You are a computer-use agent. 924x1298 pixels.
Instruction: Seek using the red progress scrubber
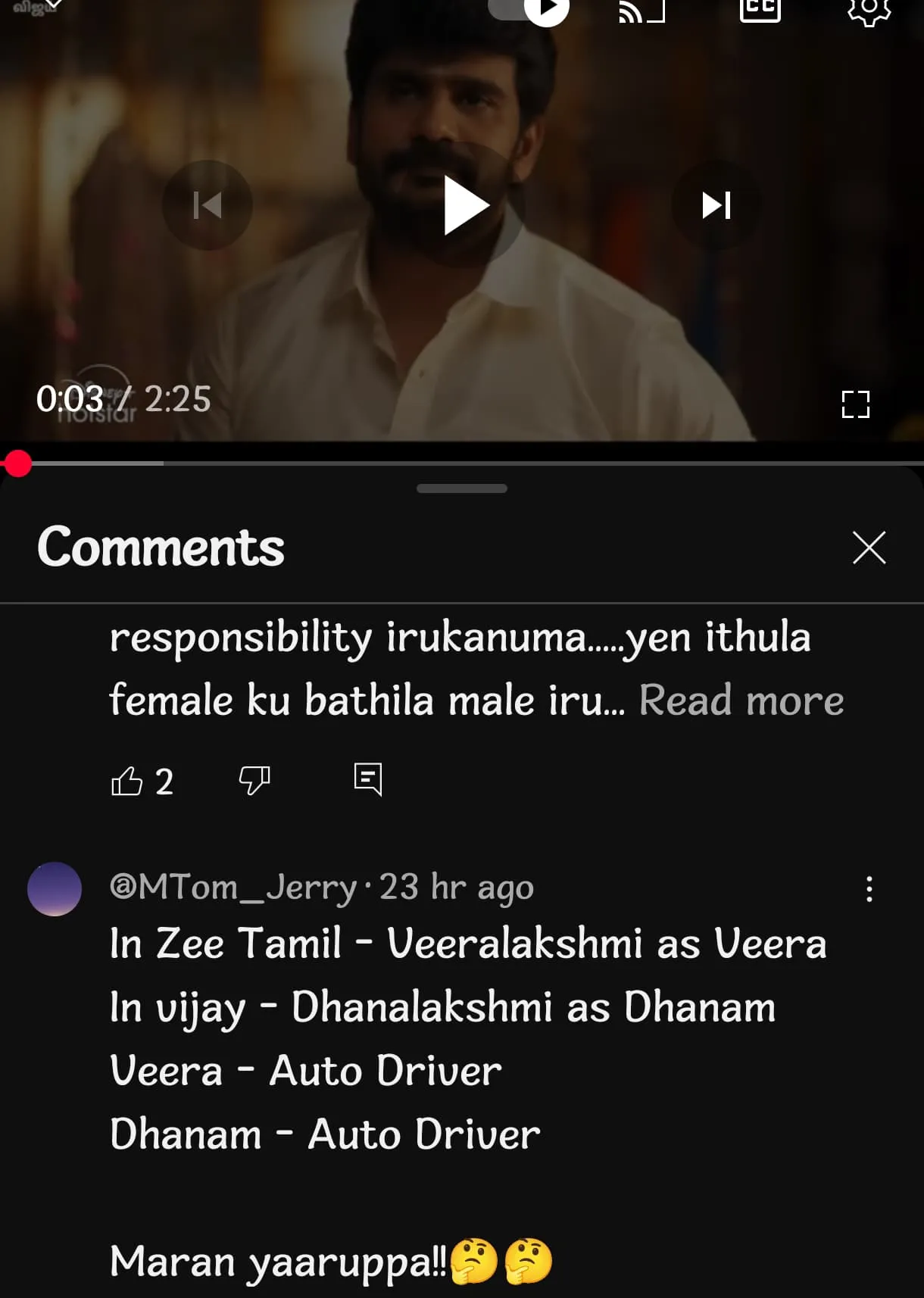click(17, 463)
